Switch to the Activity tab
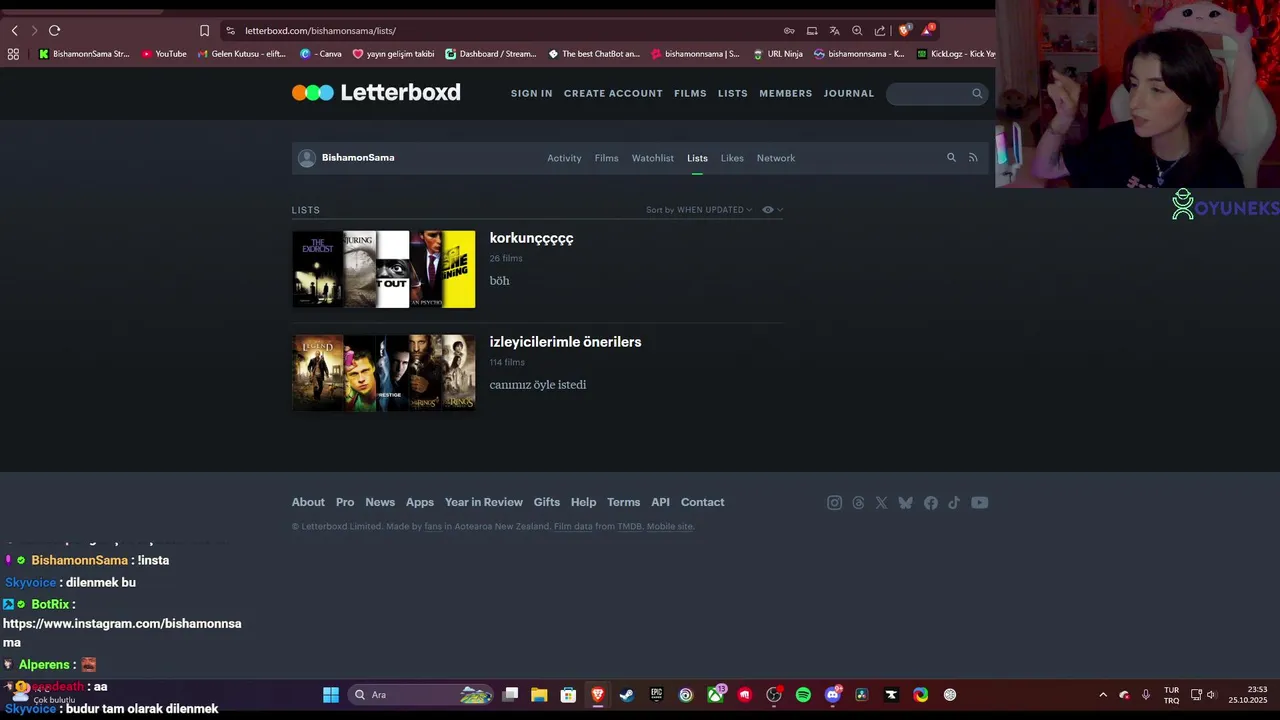The width and height of the screenshot is (1280, 720). click(x=564, y=158)
